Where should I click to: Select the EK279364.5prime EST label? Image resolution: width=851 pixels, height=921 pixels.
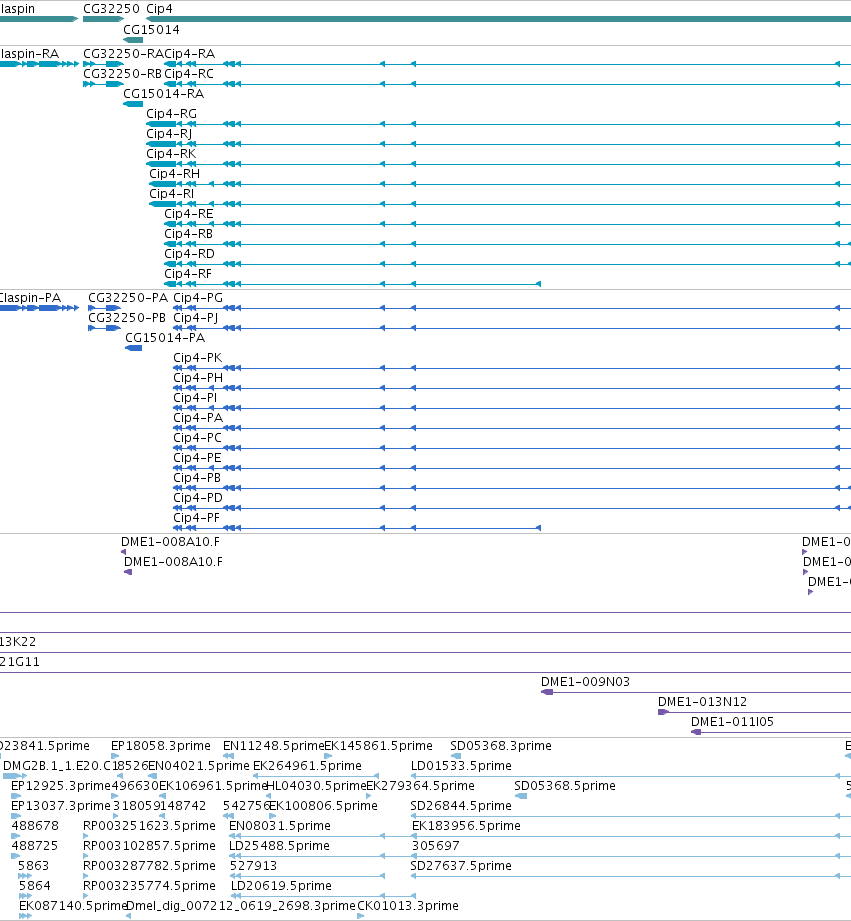[421, 786]
